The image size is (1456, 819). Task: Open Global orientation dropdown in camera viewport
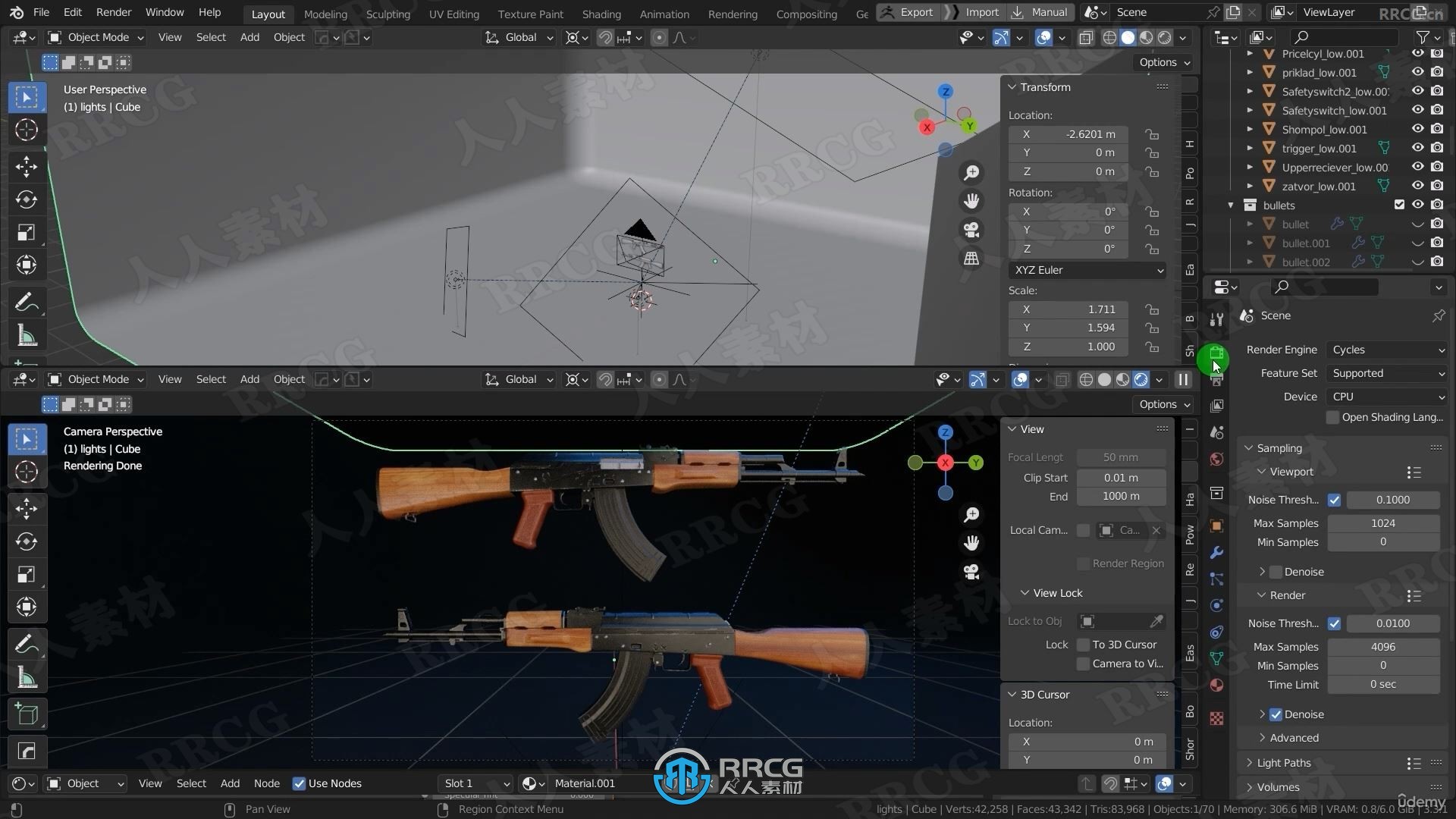pos(519,379)
